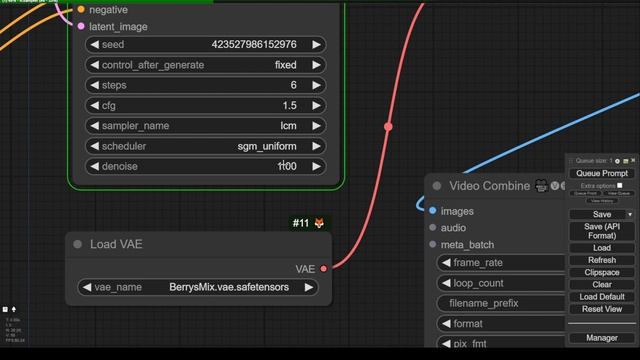Click the #11 node ID badge
640x360 pixels.
tap(301, 223)
